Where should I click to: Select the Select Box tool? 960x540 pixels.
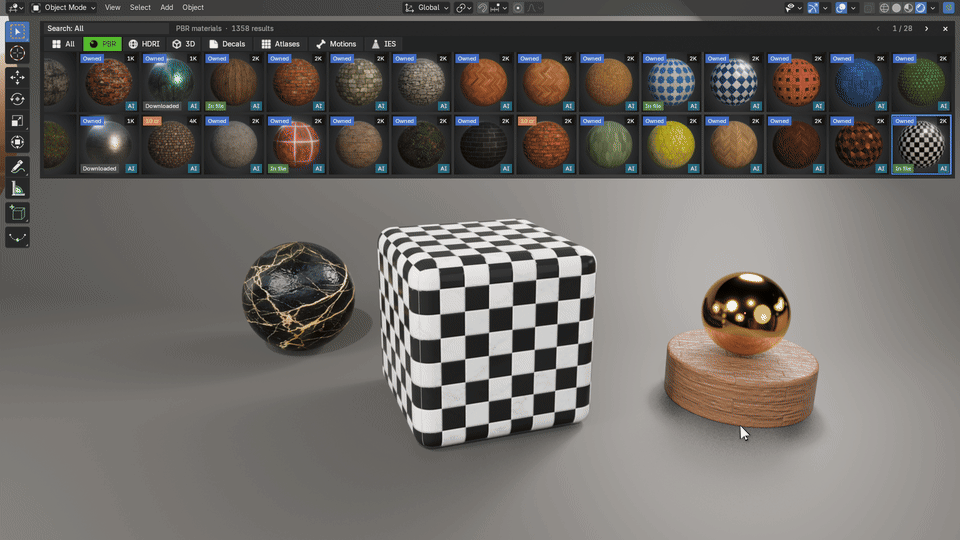(17, 31)
